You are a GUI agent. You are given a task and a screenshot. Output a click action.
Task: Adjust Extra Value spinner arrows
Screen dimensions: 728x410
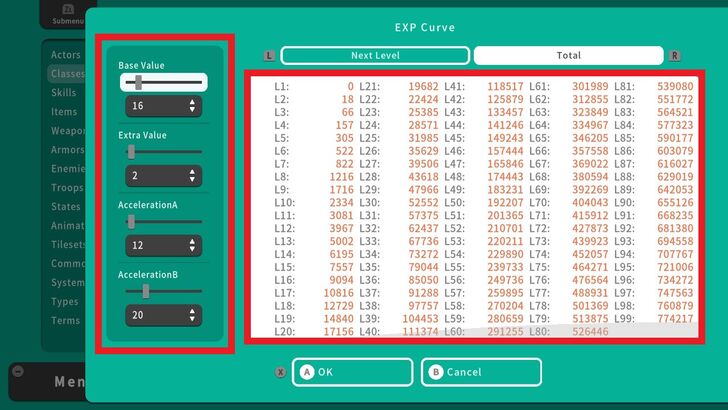click(193, 175)
